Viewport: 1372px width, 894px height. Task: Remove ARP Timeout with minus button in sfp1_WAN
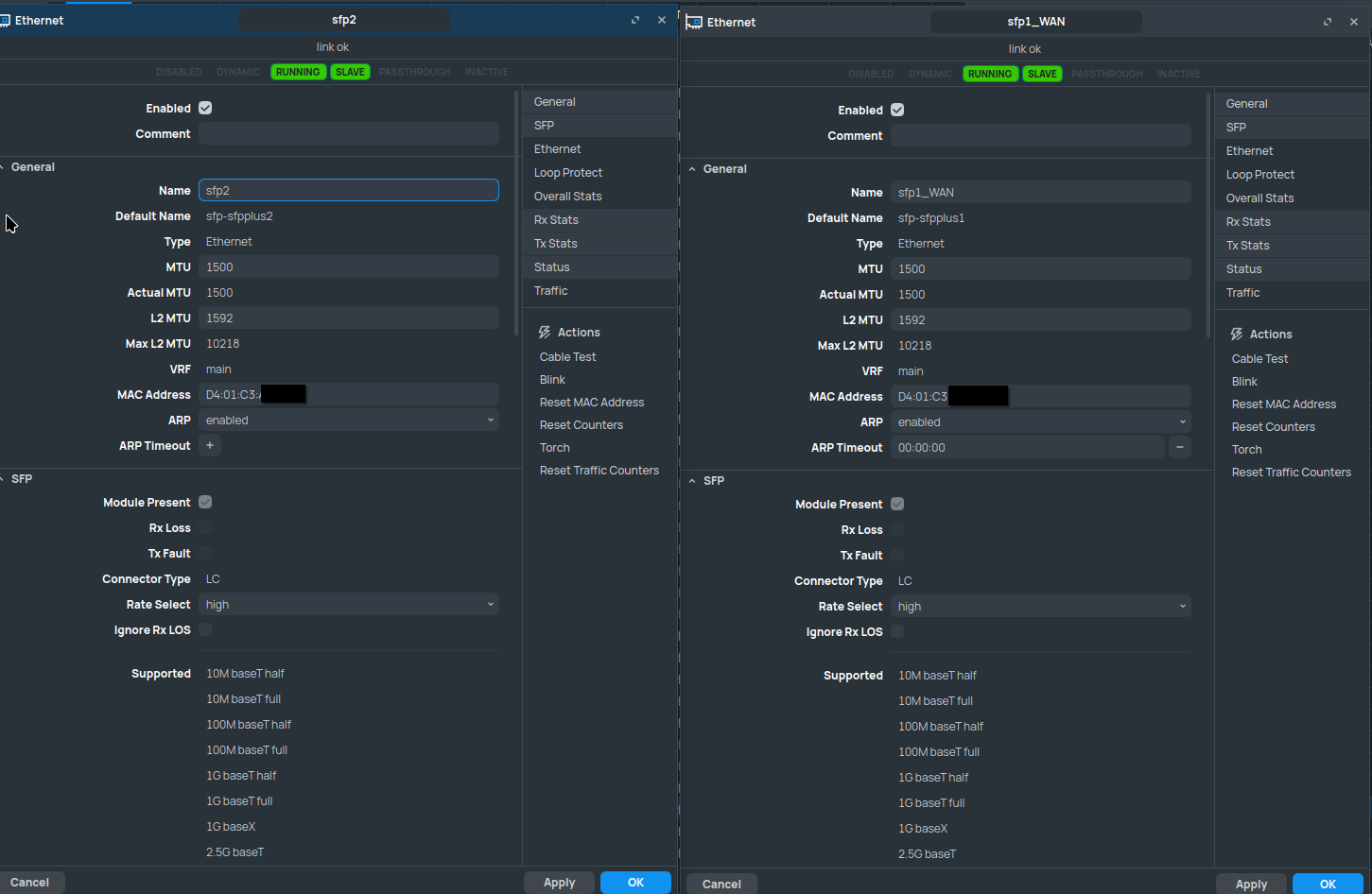1180,448
